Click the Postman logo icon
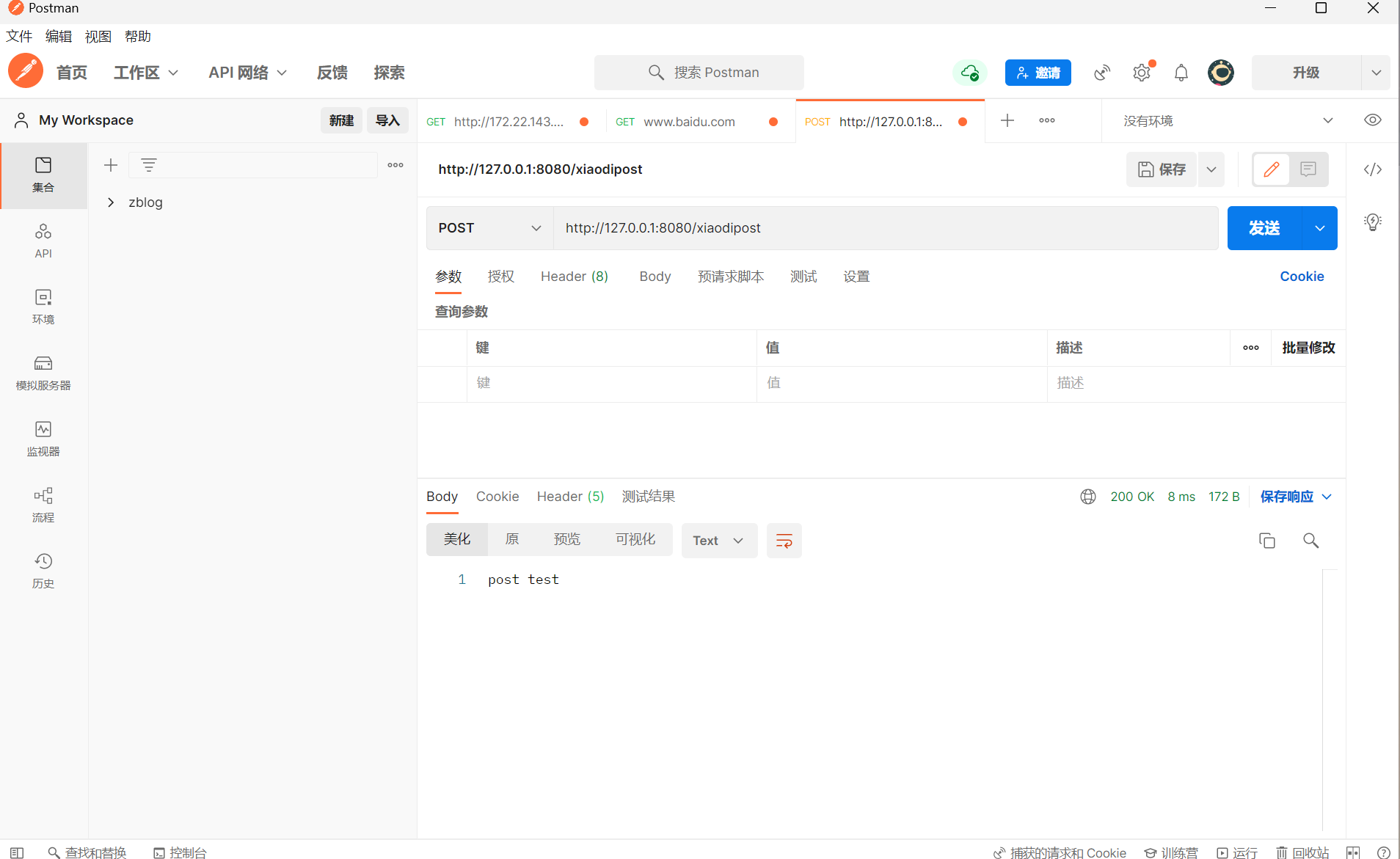Screen dimensions: 1400x859 tap(26, 71)
